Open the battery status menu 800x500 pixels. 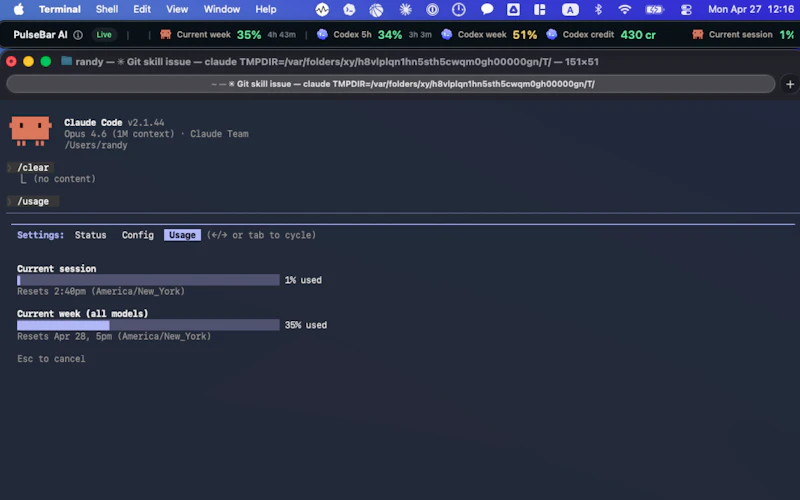coord(654,9)
